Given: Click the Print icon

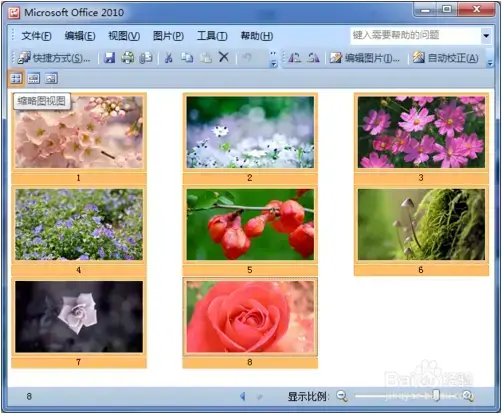Looking at the screenshot, I should click(x=127, y=58).
